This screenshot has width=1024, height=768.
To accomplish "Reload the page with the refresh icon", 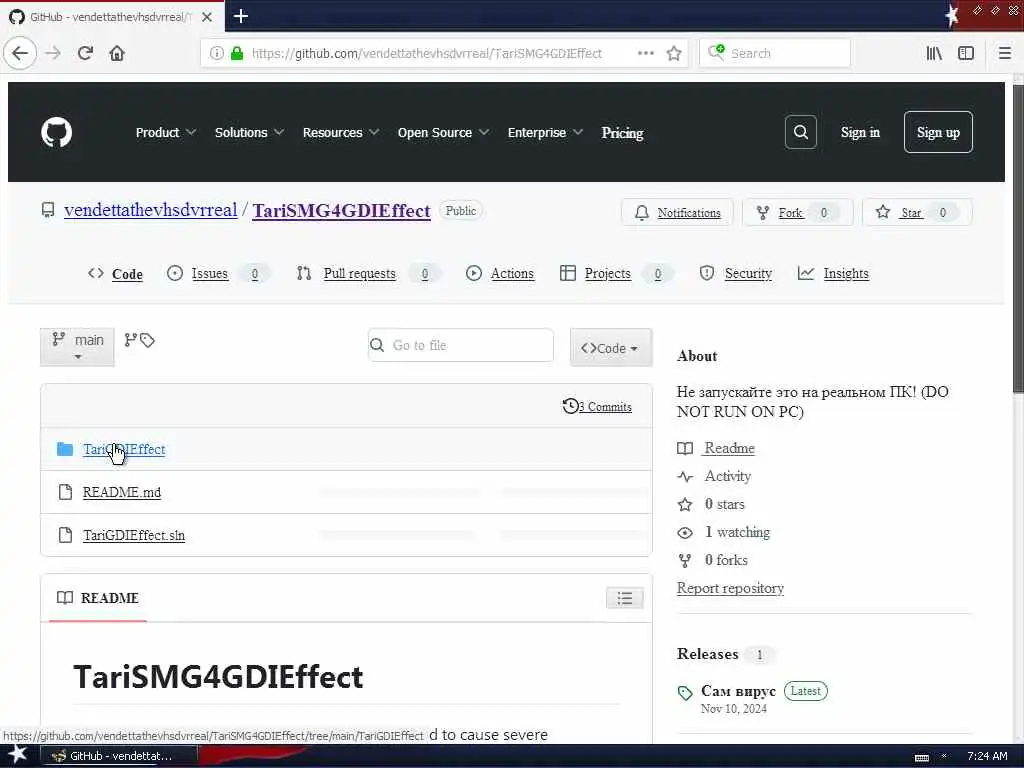I will [x=86, y=53].
